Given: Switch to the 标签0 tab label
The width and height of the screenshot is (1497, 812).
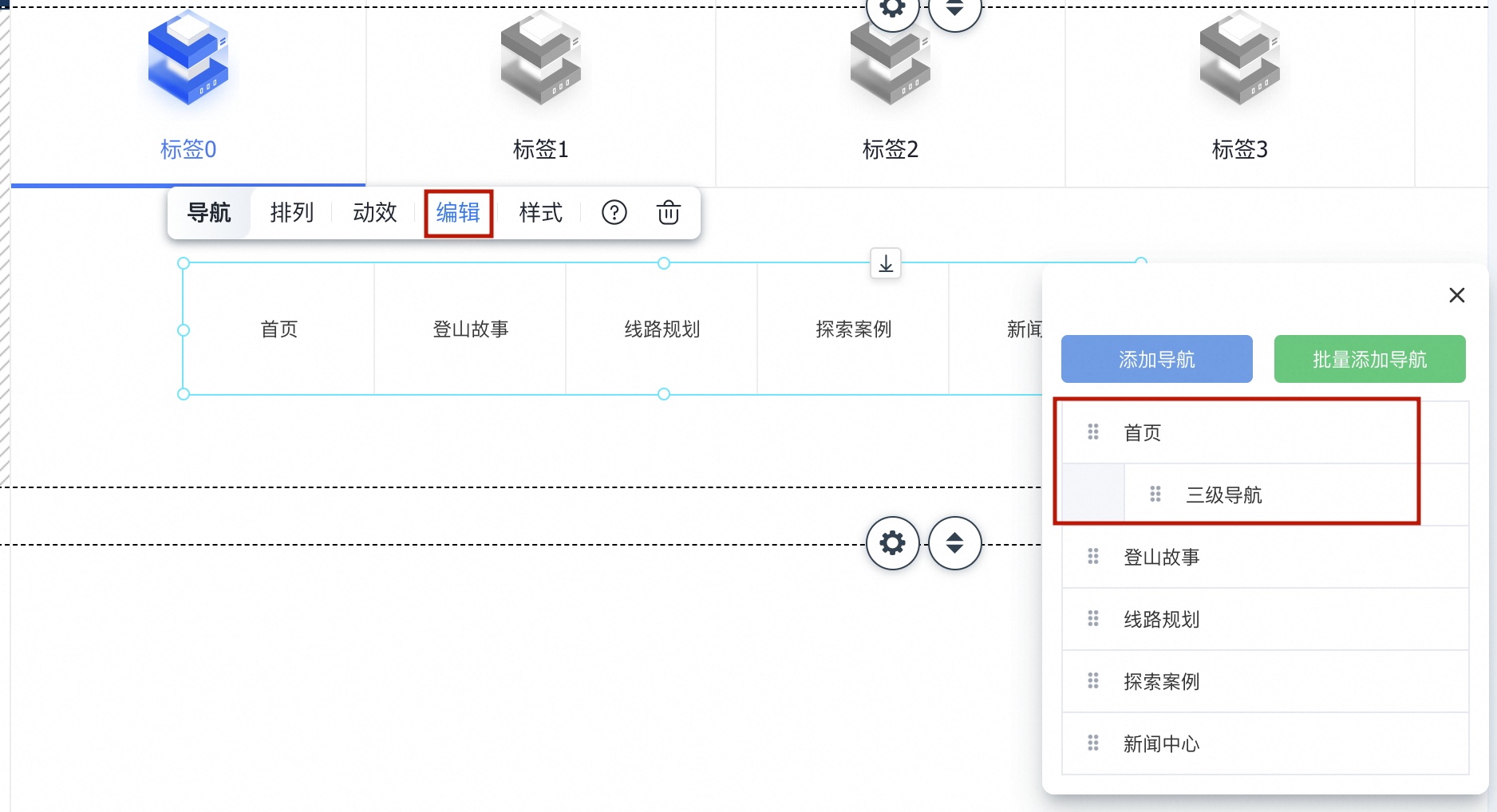Looking at the screenshot, I should point(188,149).
